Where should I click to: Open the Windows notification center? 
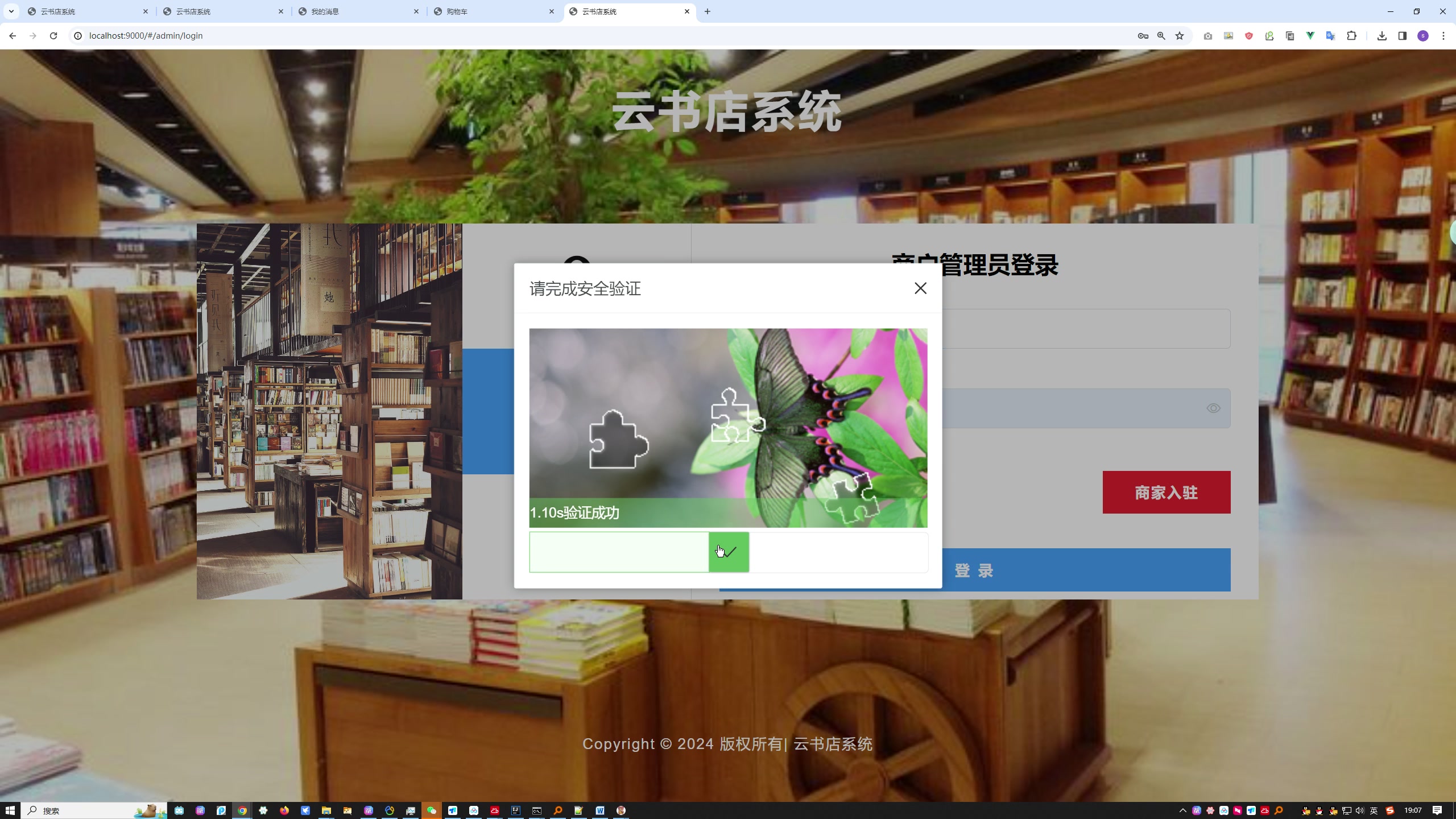click(x=1437, y=810)
